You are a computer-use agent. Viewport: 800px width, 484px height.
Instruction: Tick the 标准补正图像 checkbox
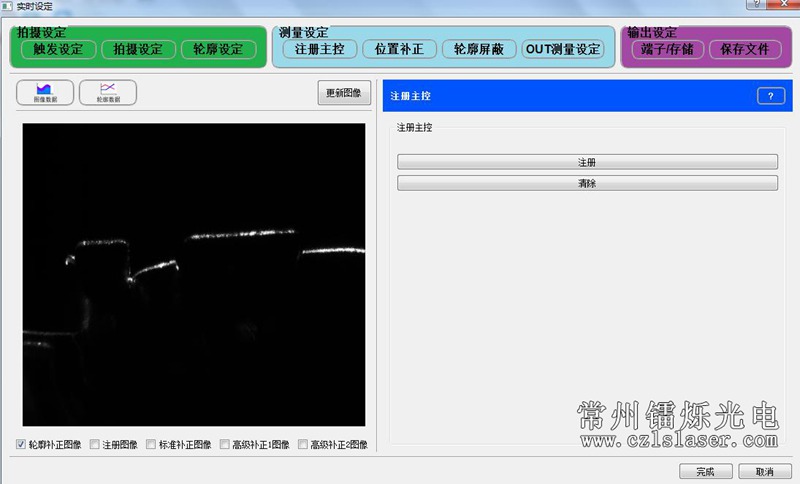click(x=151, y=445)
